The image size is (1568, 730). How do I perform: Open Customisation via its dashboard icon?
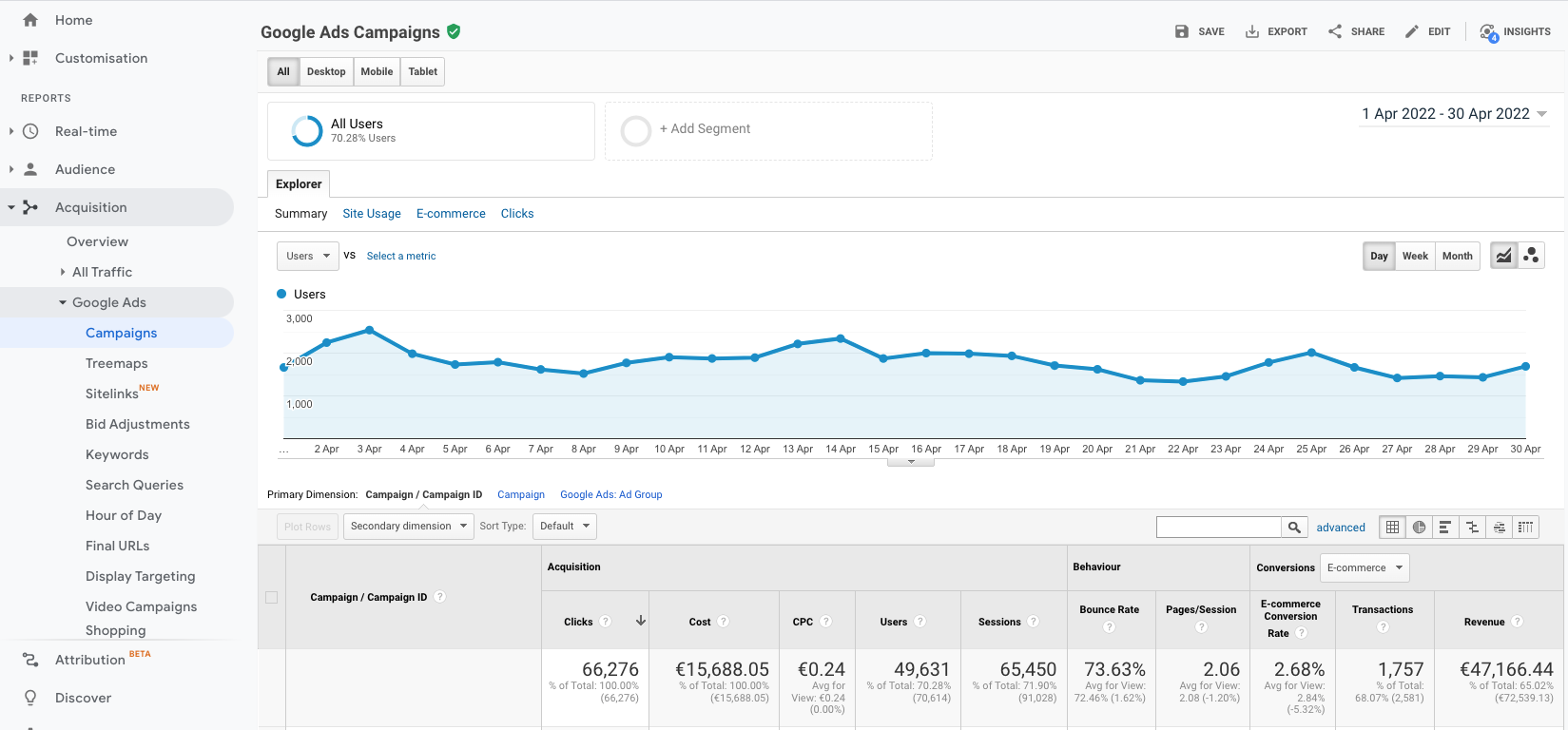click(30, 58)
